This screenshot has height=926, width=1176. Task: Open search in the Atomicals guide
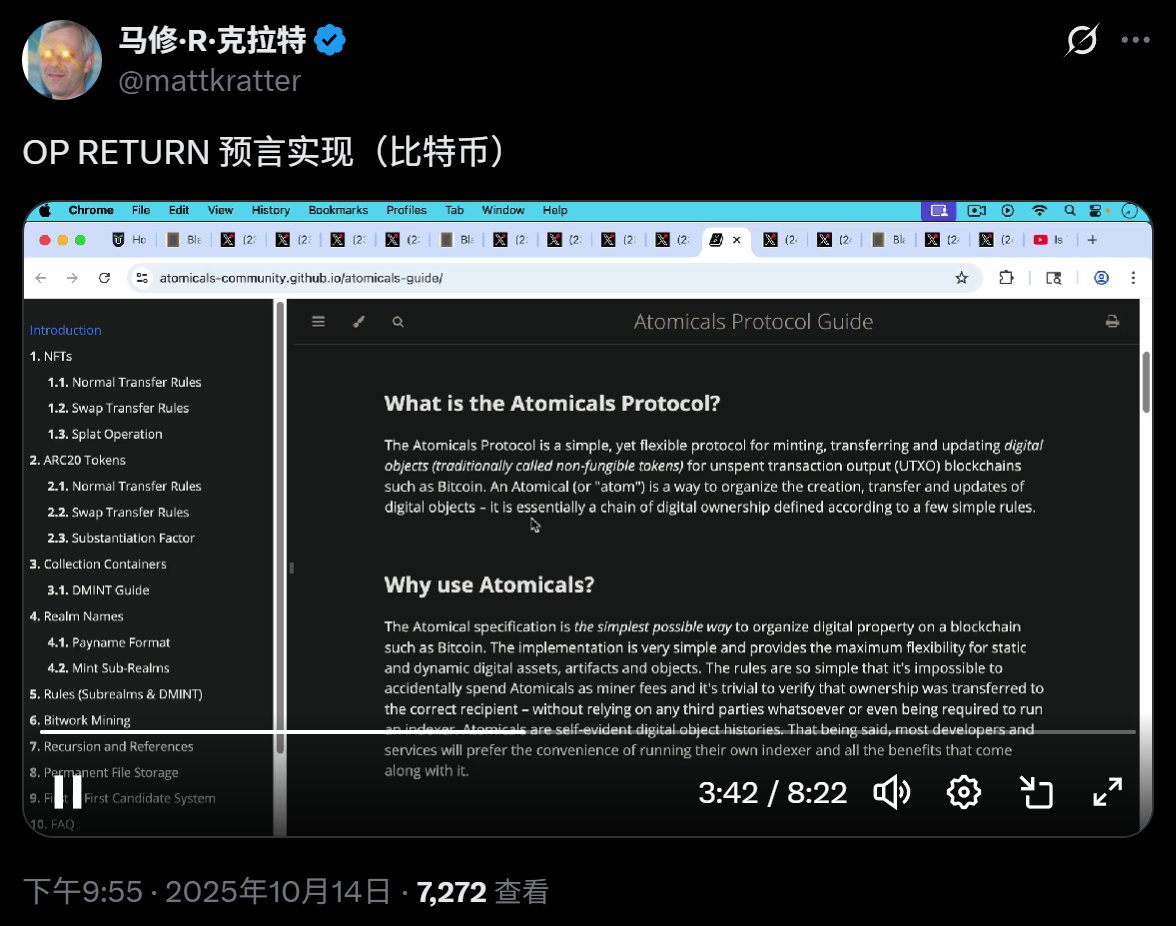398,322
